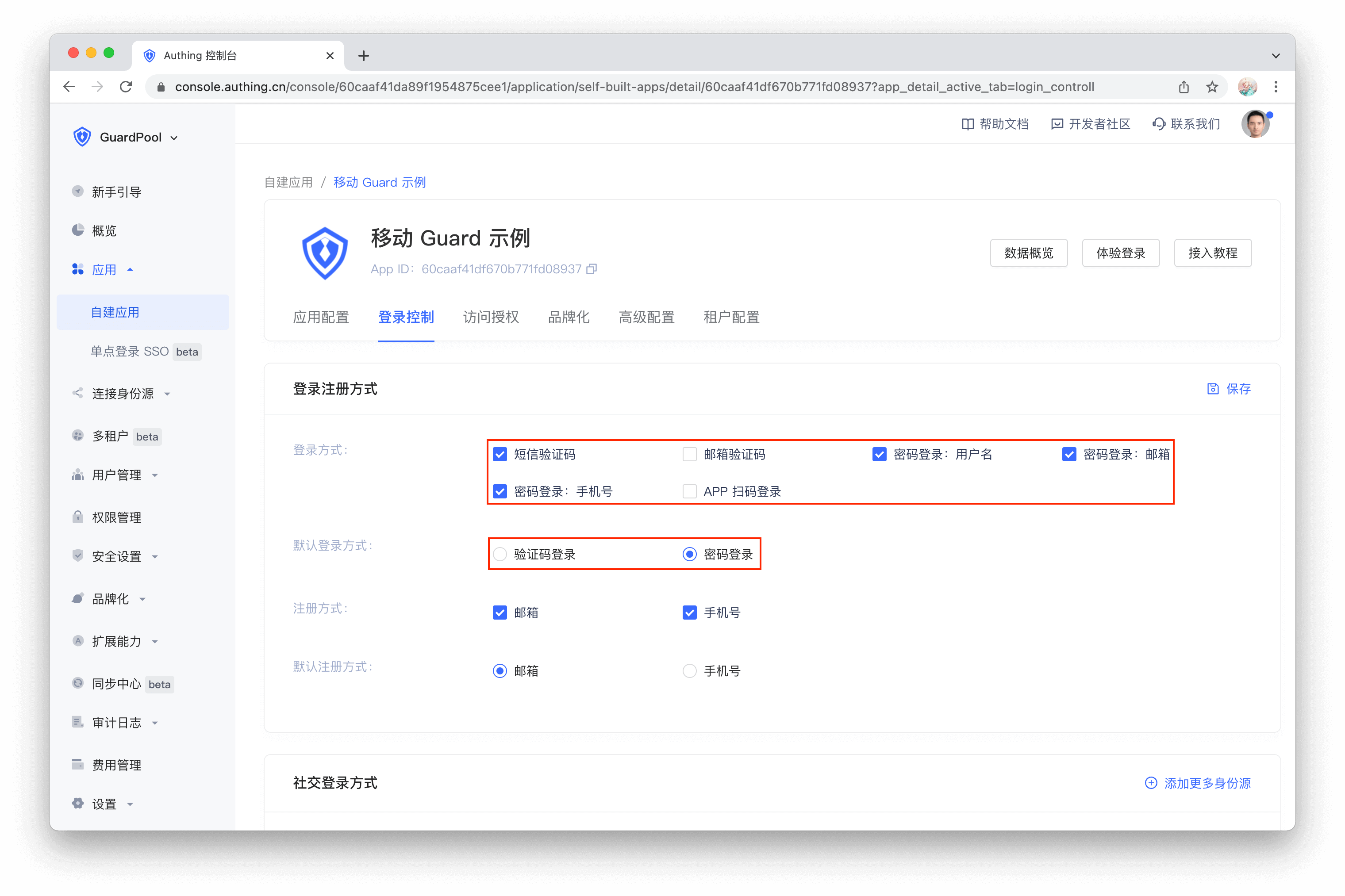Enable the 邮箱验证码 login checkbox
The width and height of the screenshot is (1345, 896).
[689, 454]
